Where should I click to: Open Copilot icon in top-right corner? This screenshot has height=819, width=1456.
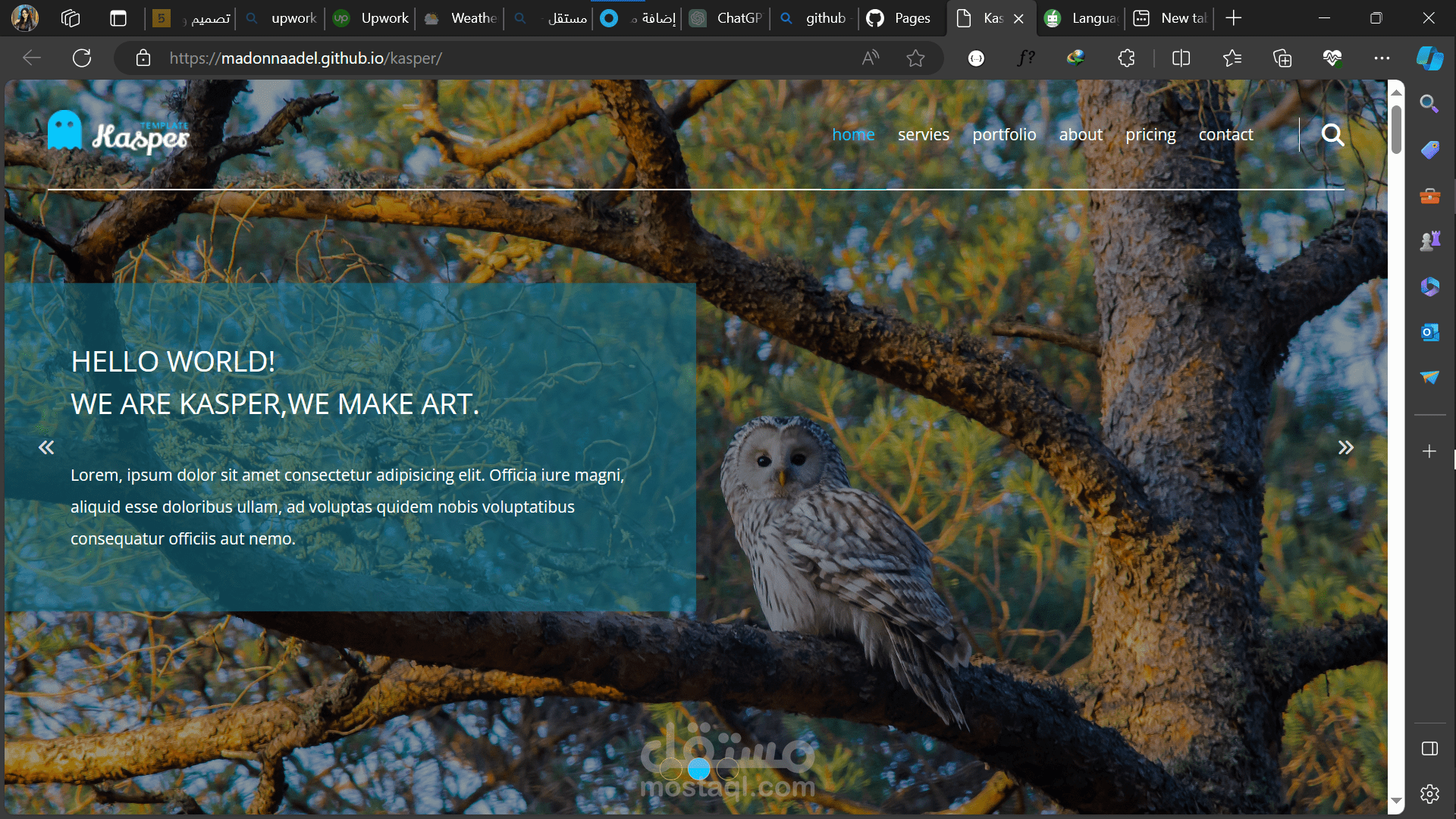[x=1429, y=58]
